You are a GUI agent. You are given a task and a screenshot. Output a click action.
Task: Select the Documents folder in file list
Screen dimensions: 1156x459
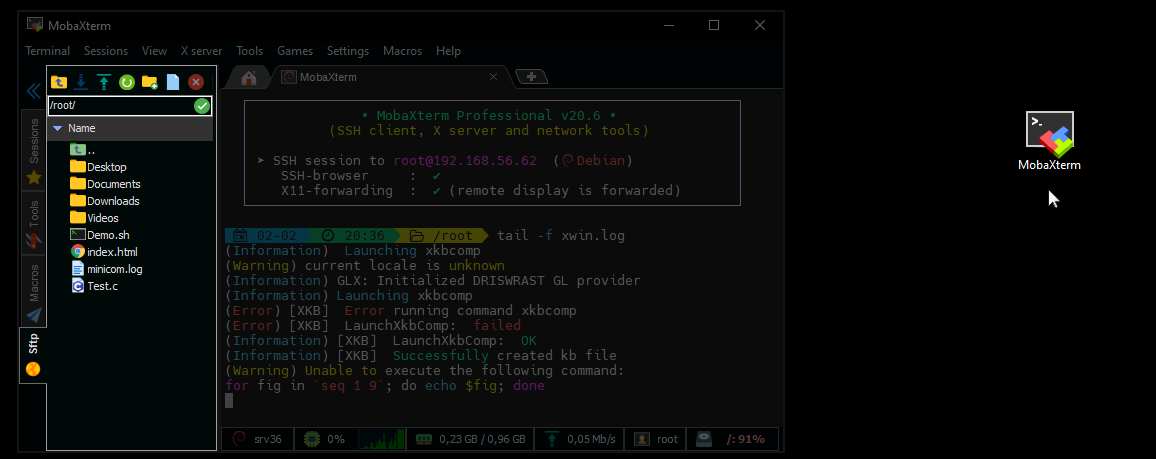coord(105,184)
